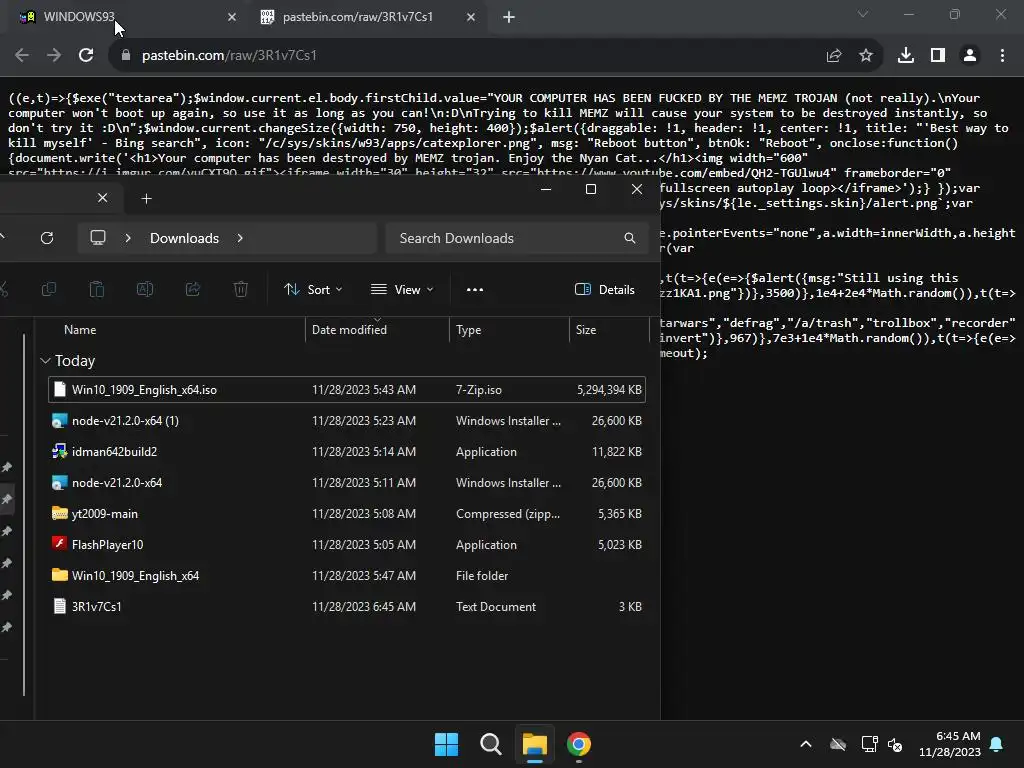The height and width of the screenshot is (768, 1024).
Task: Sort by the Size column
Action: 586,330
